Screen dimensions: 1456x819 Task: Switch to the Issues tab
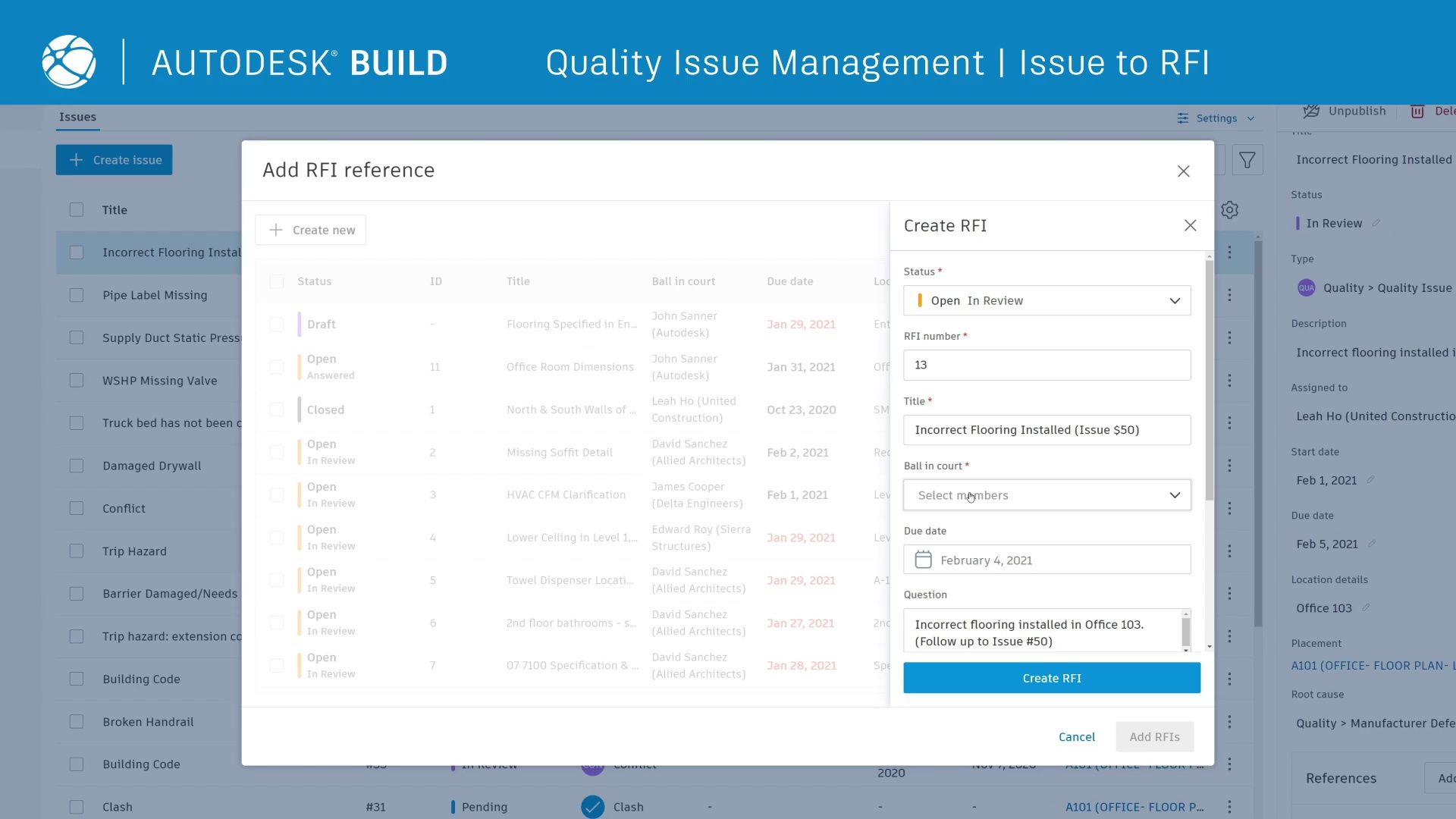pos(77,117)
